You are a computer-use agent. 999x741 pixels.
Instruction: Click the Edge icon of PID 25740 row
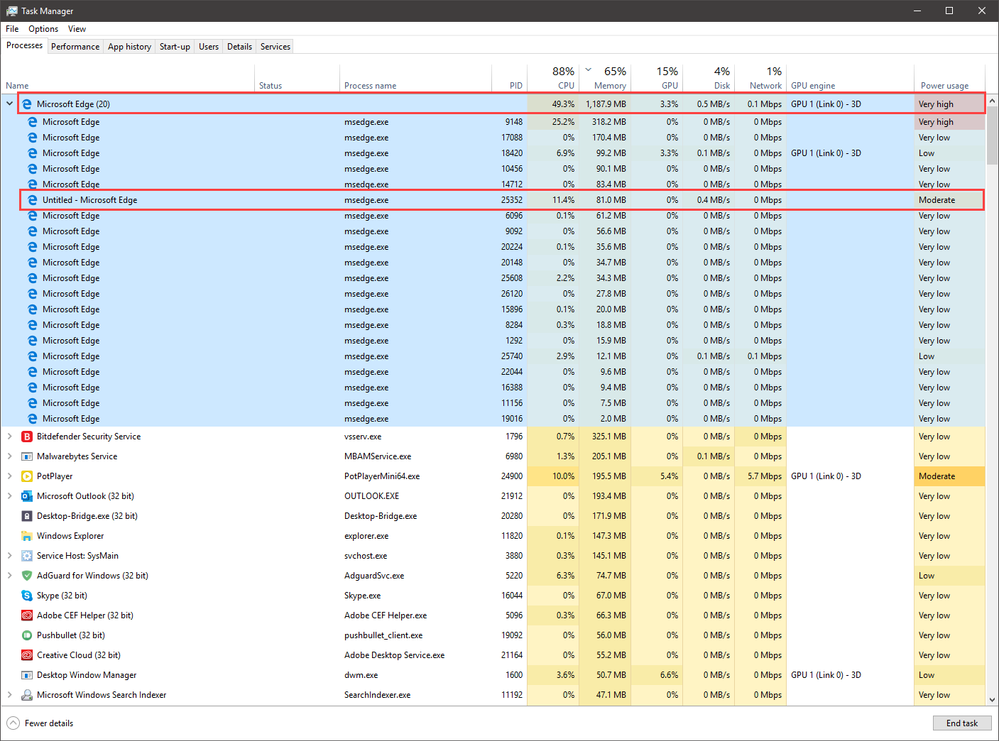coord(32,356)
